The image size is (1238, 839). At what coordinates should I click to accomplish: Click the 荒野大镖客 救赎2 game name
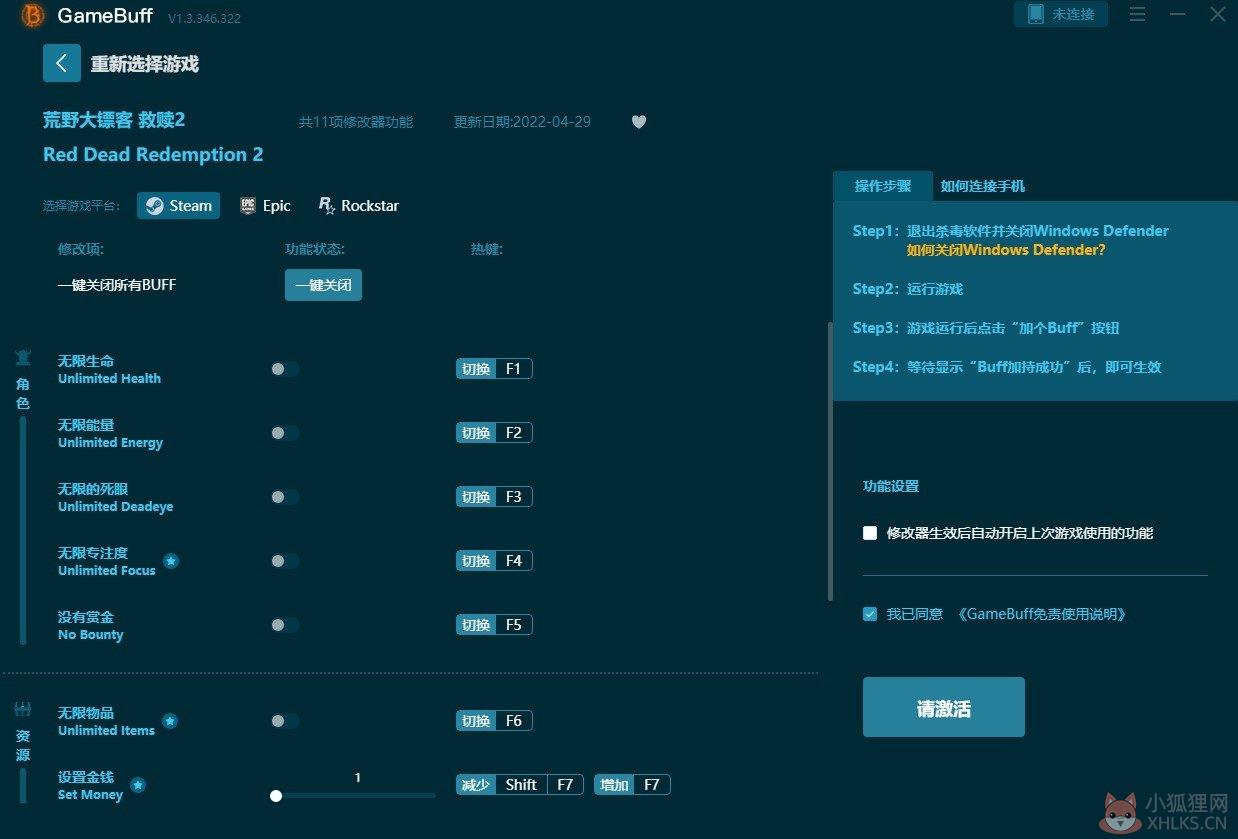coord(114,120)
